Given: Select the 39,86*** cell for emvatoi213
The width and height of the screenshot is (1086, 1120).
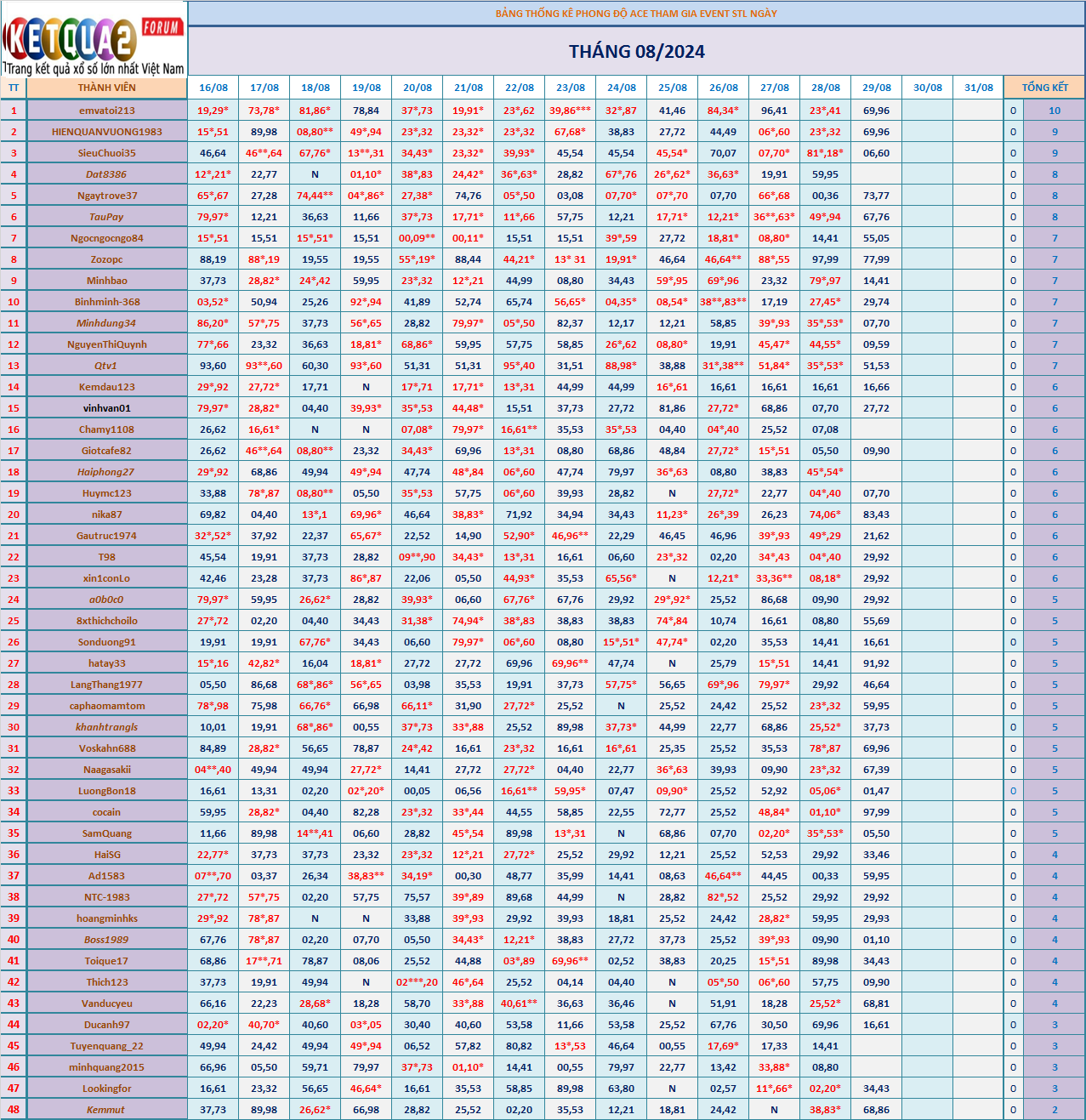Looking at the screenshot, I should point(570,111).
